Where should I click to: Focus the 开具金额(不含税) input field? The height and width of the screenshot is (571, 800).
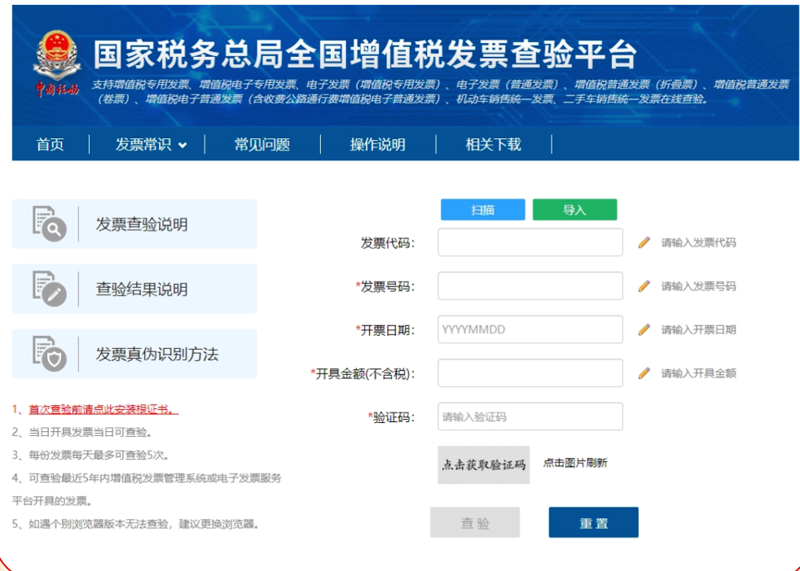click(530, 373)
